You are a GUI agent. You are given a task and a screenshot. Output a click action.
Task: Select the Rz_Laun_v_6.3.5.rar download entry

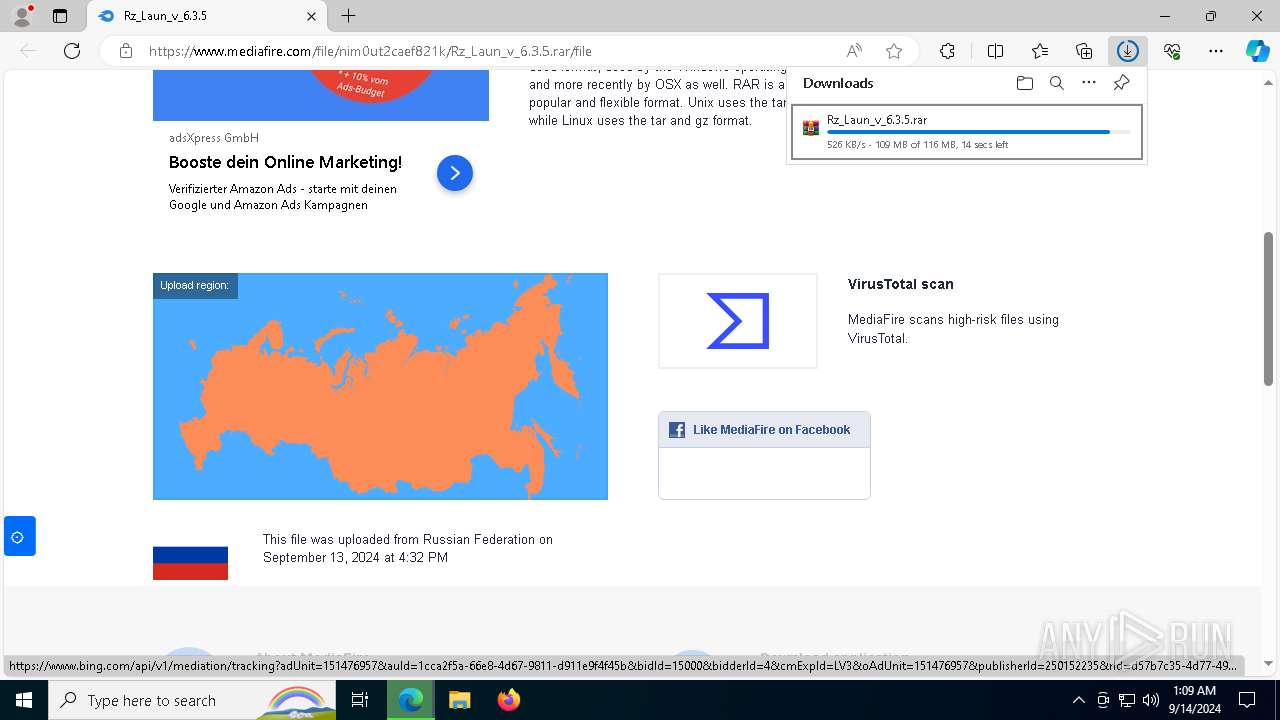click(966, 132)
